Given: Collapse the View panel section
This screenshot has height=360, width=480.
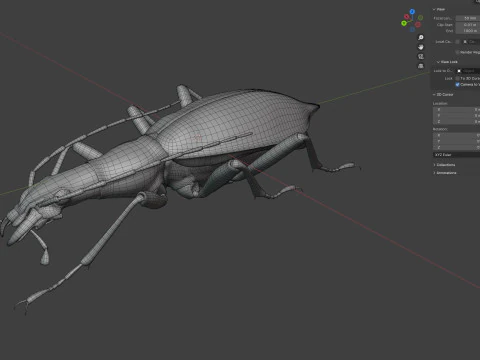Looking at the screenshot, I should point(439,9).
